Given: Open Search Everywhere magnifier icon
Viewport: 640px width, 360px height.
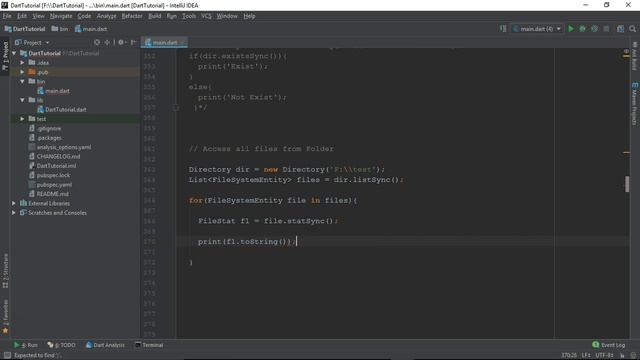Looking at the screenshot, I should pyautogui.click(x=632, y=29).
